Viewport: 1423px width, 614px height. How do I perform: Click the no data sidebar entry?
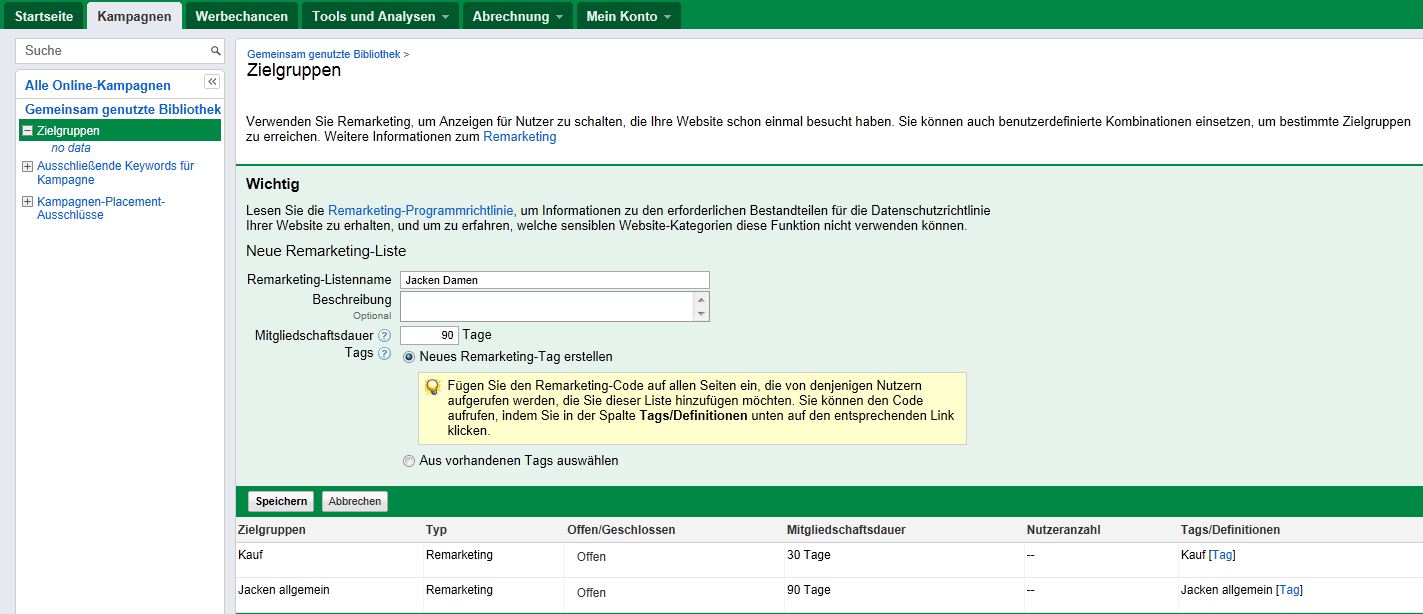(71, 148)
